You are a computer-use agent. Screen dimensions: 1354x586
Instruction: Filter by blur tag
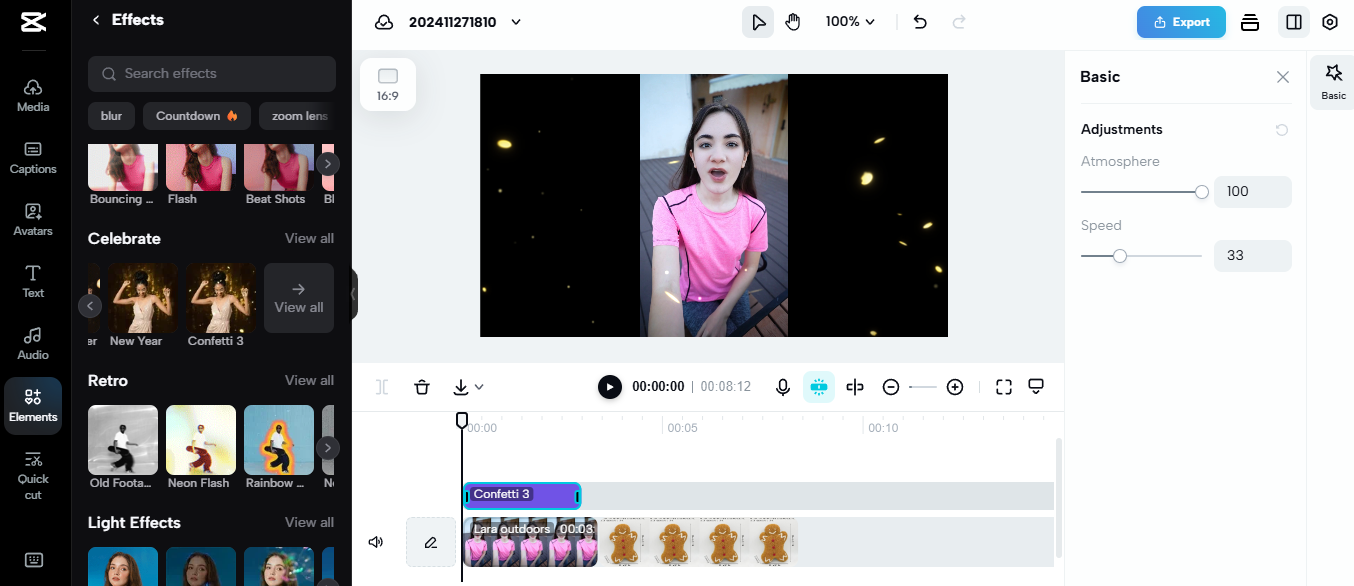point(111,116)
